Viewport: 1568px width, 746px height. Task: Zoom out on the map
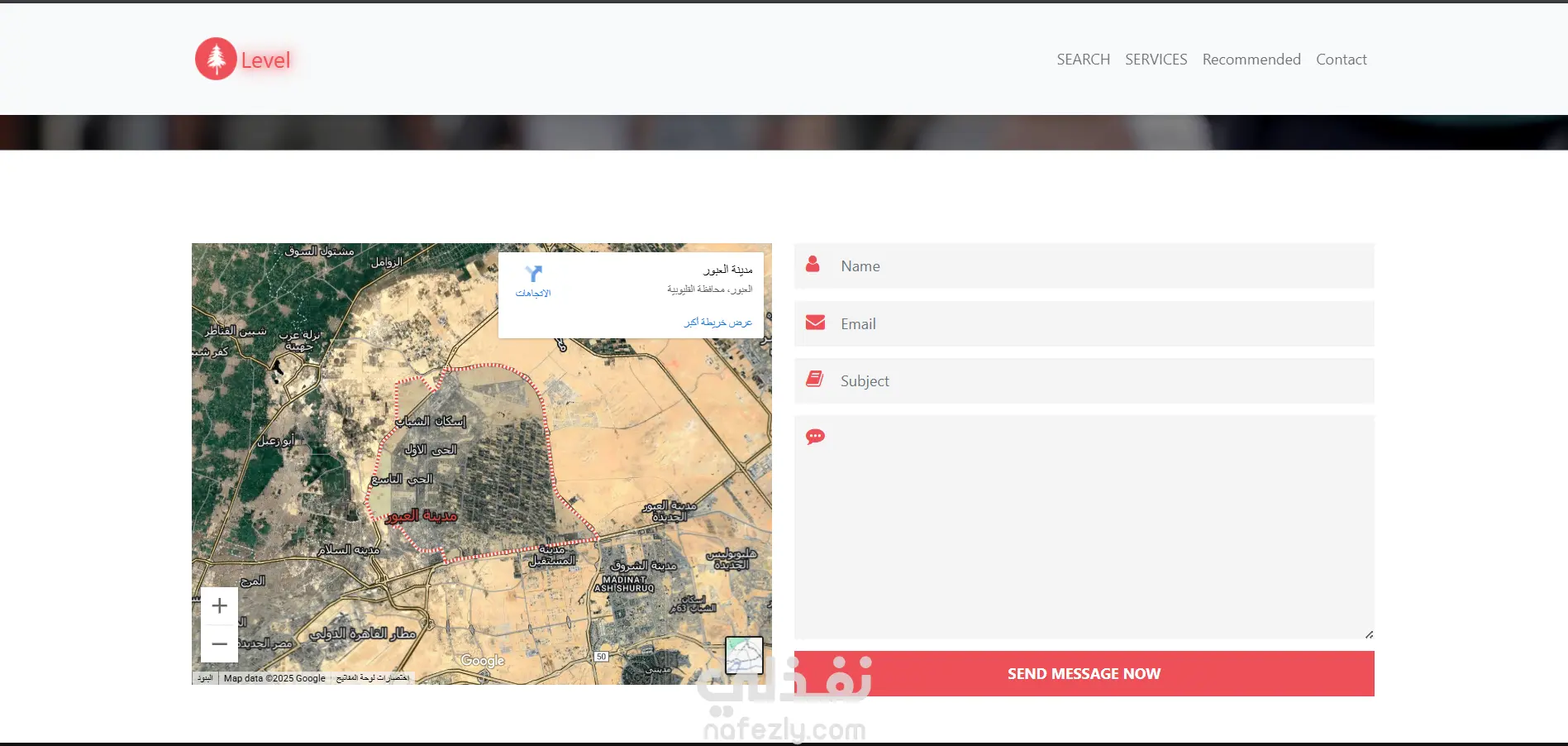pos(219,643)
